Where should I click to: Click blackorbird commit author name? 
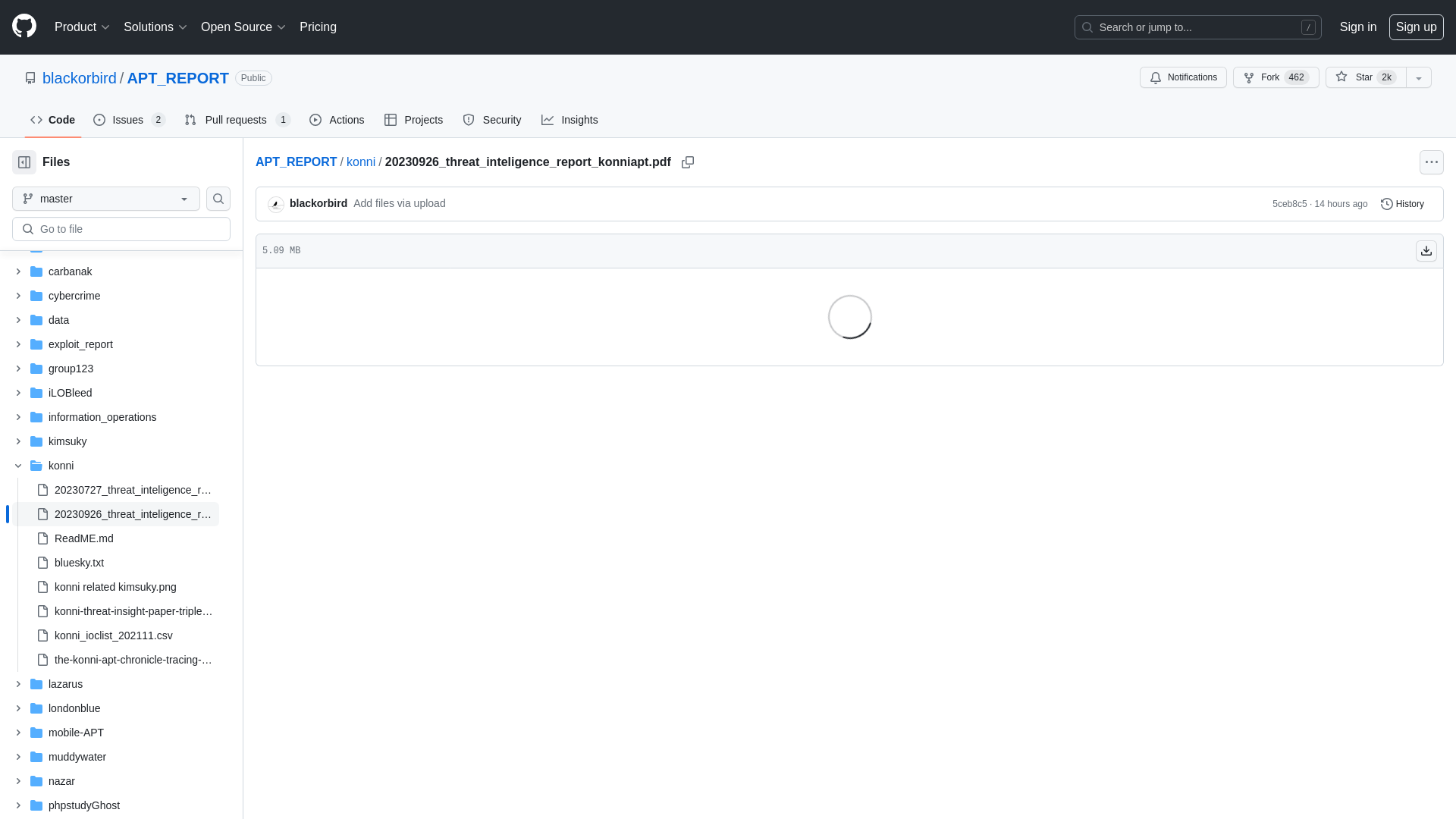point(318,203)
